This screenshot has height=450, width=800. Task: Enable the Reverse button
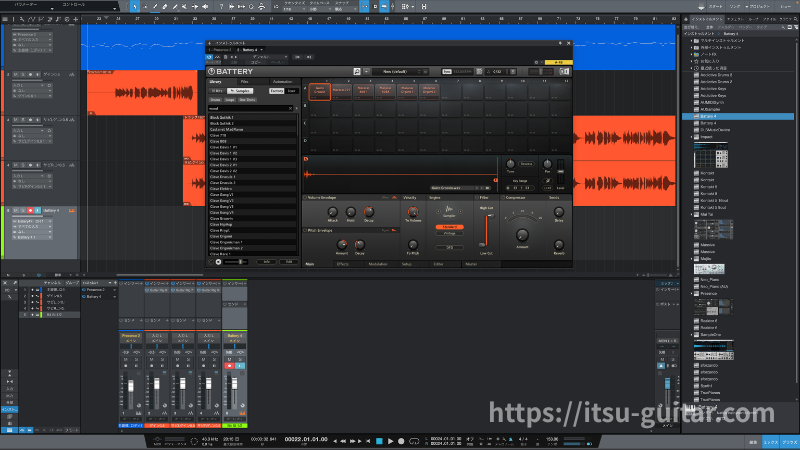pyautogui.click(x=526, y=164)
